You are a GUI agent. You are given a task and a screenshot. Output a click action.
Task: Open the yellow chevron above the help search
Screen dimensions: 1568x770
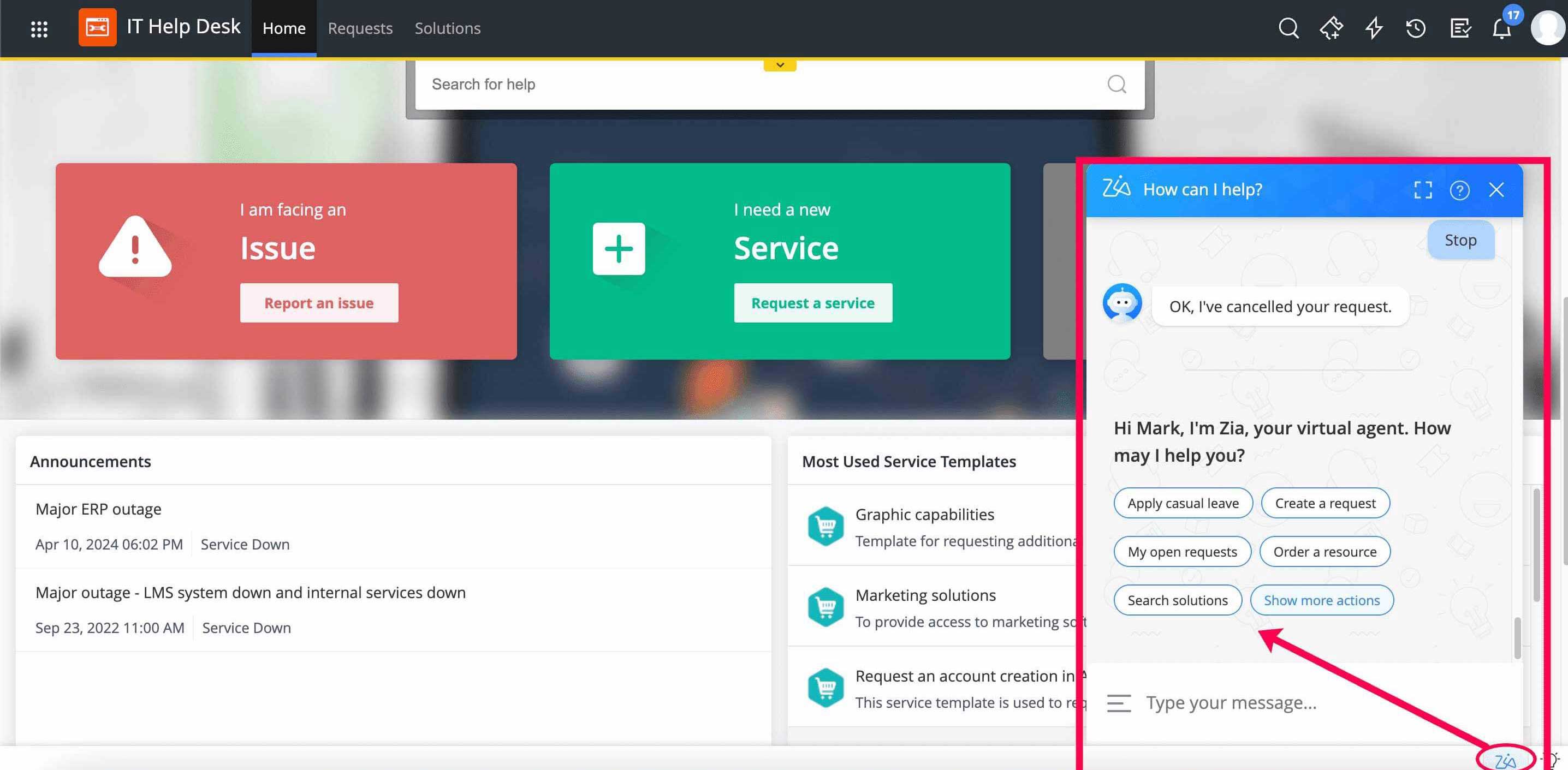coord(779,64)
